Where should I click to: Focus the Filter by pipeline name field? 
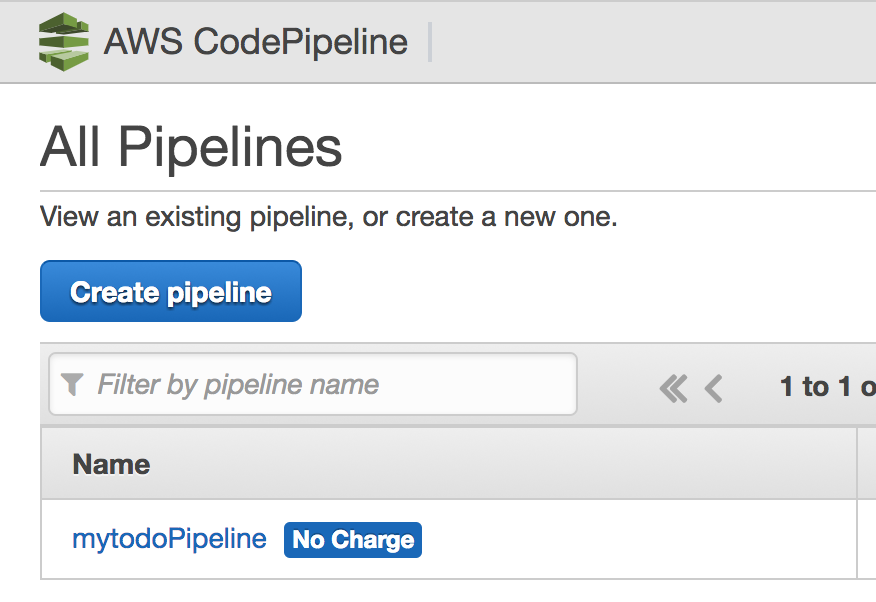point(313,384)
